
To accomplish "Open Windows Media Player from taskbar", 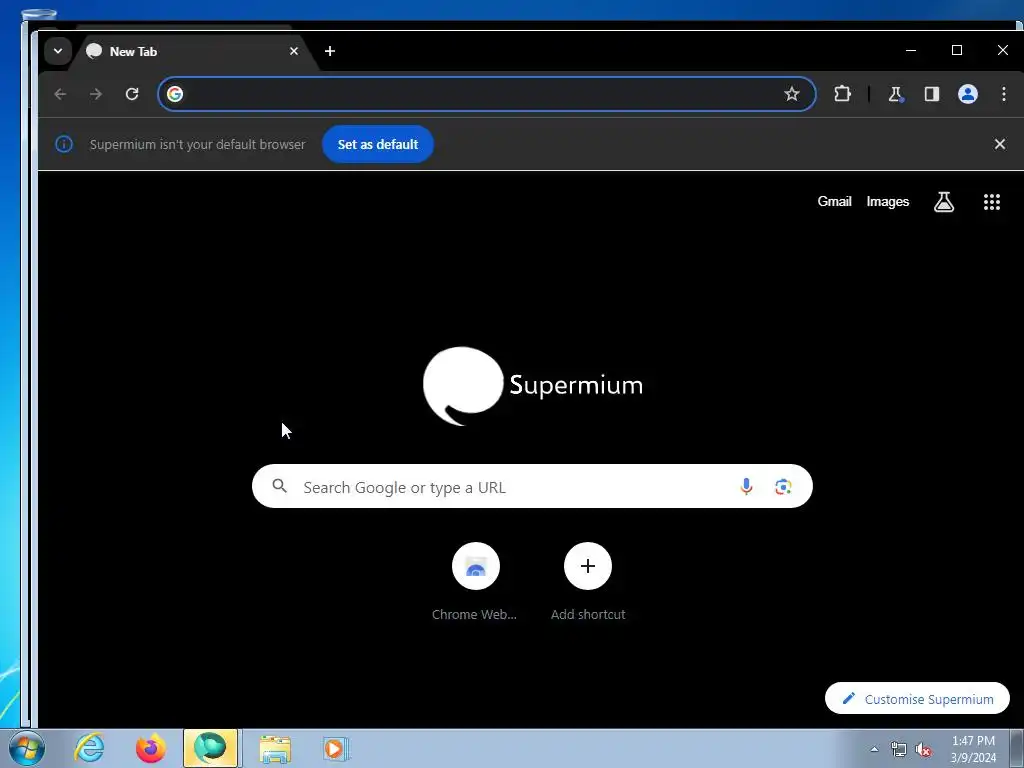I will 336,749.
